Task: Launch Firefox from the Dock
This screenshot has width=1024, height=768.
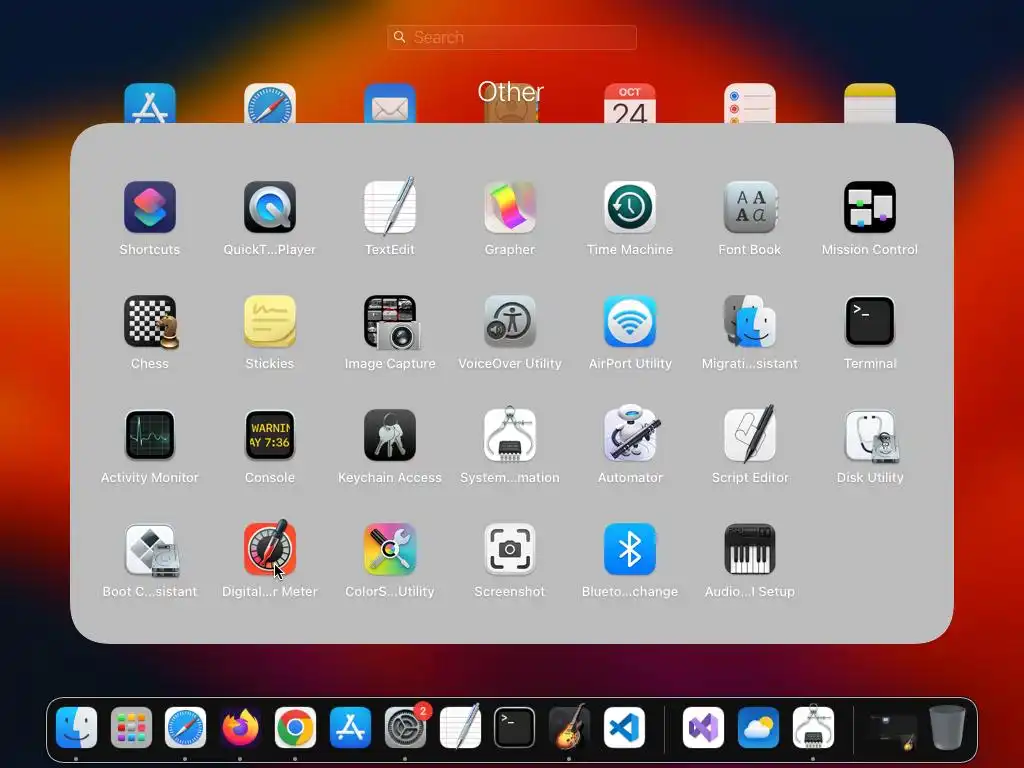Action: coord(240,728)
